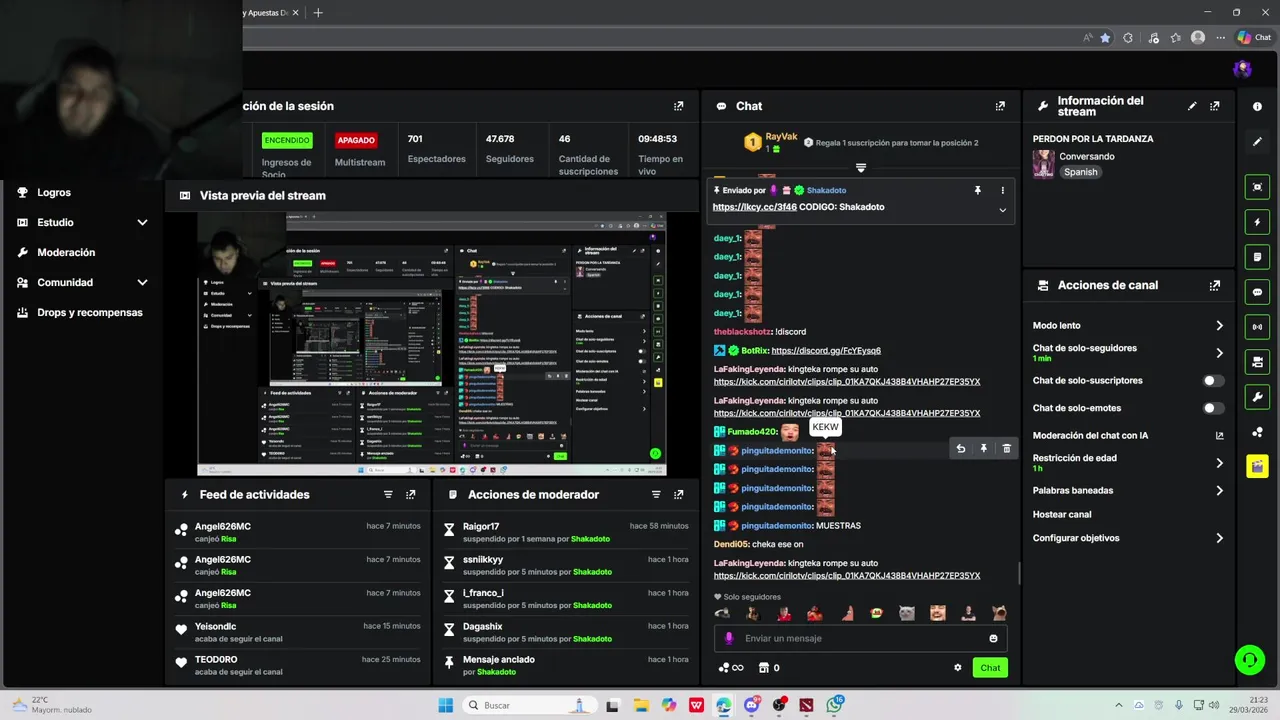Toggle the notes panel sidebar icon
The height and width of the screenshot is (720, 1280).
point(1257,257)
